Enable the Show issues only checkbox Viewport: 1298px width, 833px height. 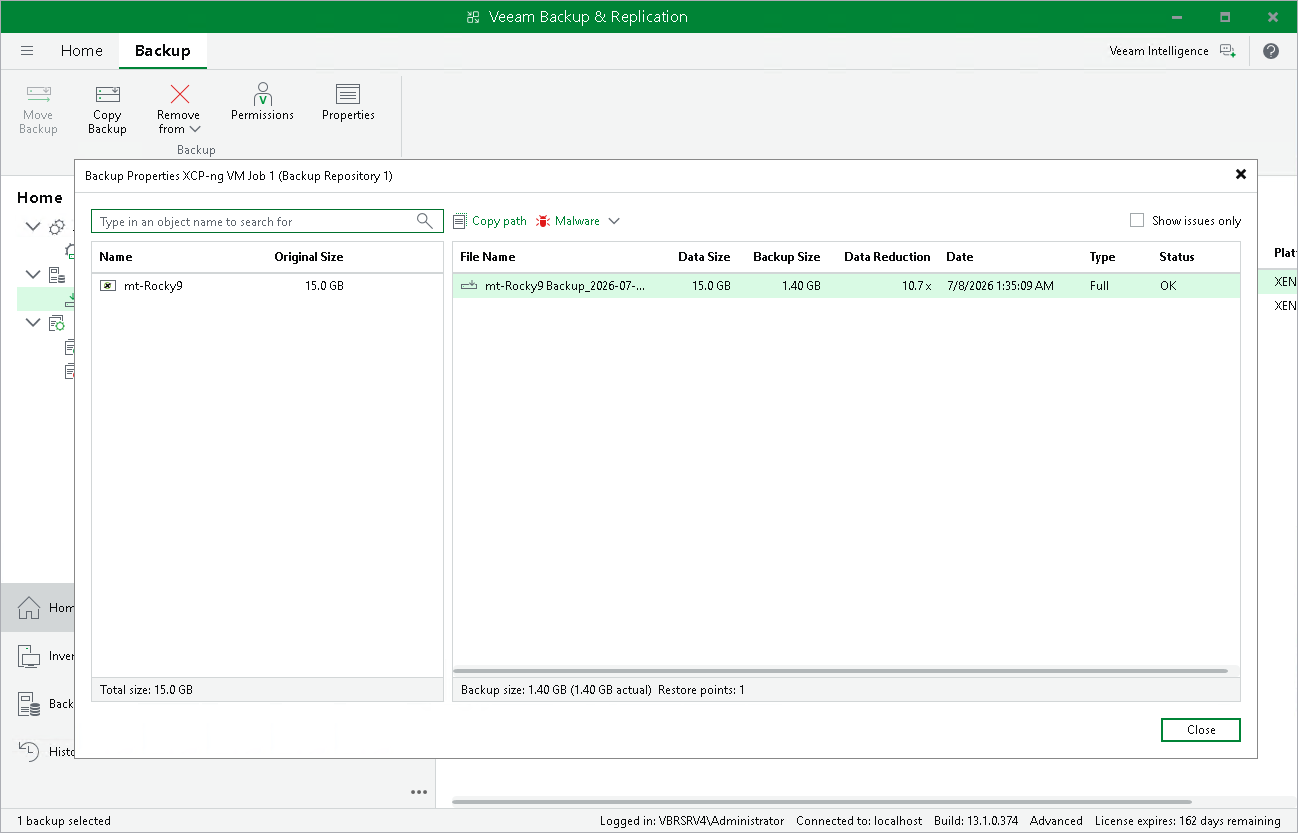coord(1137,221)
